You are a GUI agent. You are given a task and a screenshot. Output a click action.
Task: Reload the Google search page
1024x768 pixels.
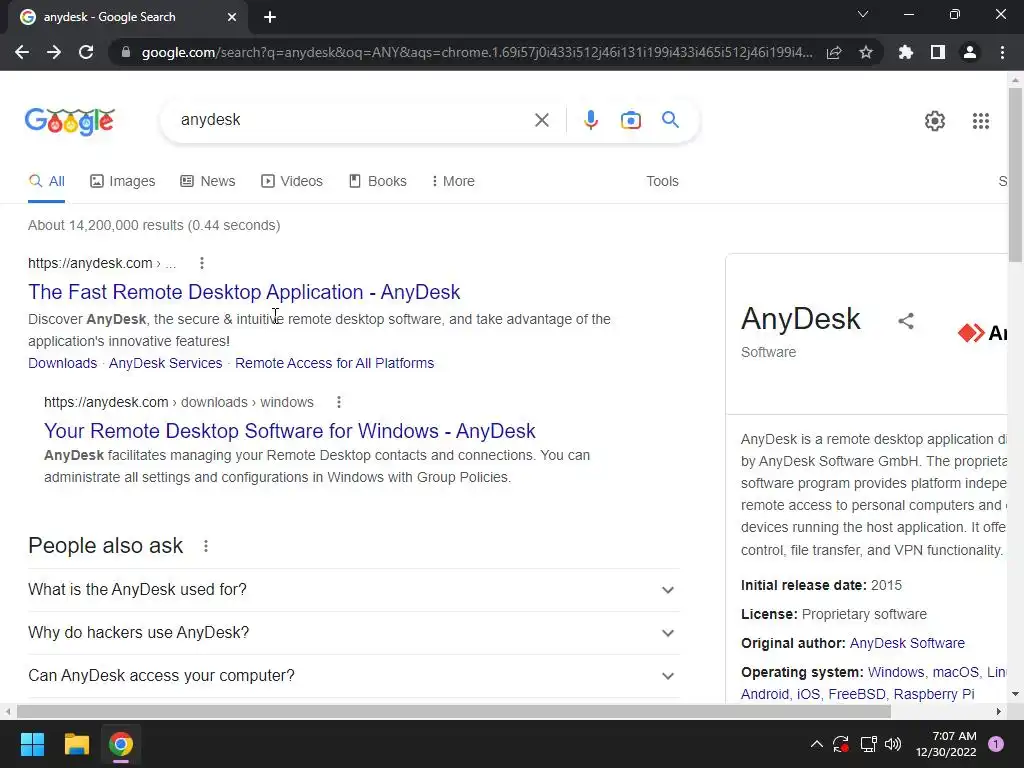click(86, 52)
